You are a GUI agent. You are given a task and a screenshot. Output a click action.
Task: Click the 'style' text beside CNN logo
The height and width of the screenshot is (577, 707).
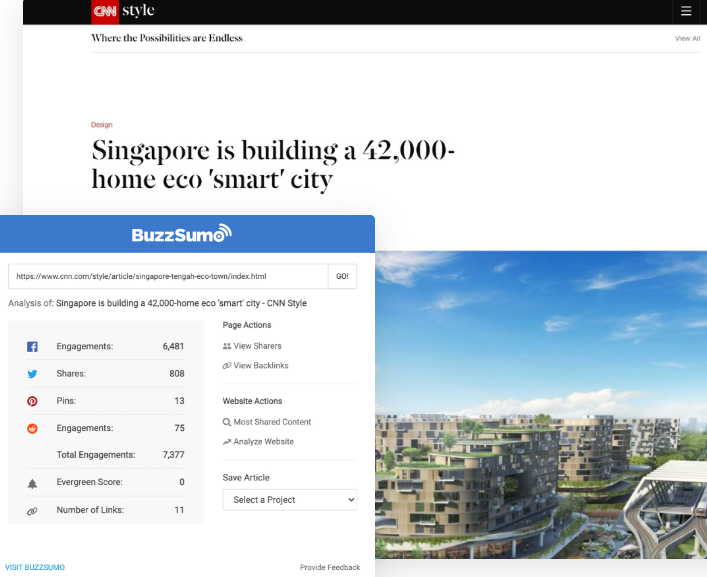pos(138,10)
